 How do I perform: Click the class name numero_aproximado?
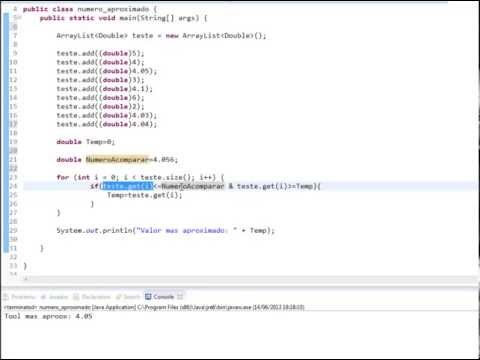[x=113, y=9]
